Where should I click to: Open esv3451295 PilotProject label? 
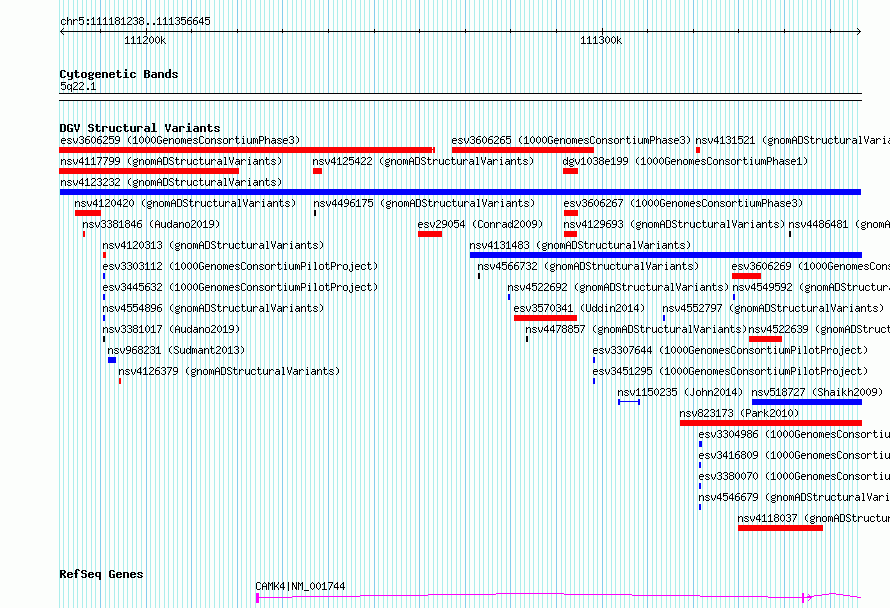[731, 371]
